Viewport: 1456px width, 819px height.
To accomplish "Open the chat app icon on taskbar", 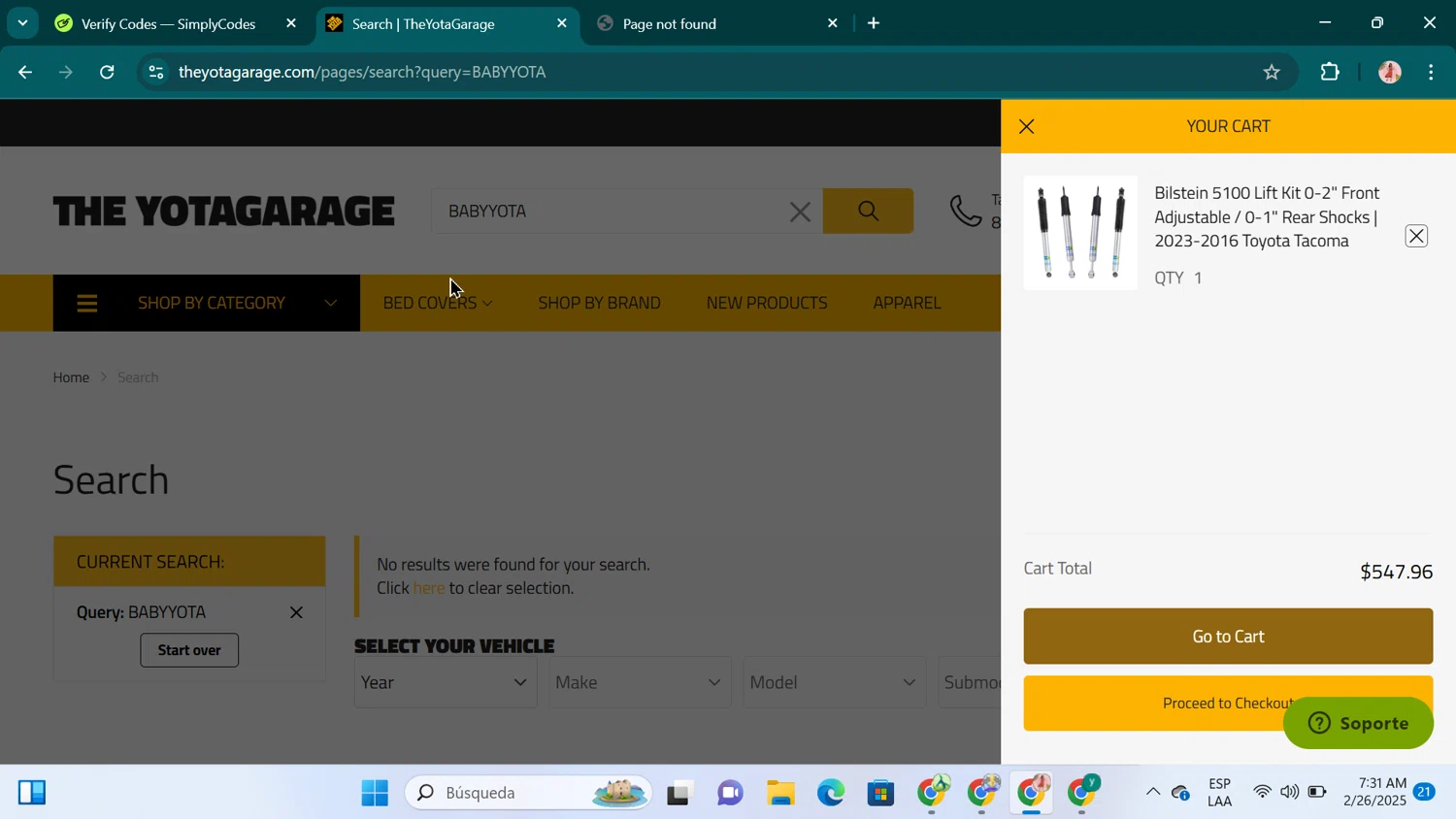I will tap(730, 793).
